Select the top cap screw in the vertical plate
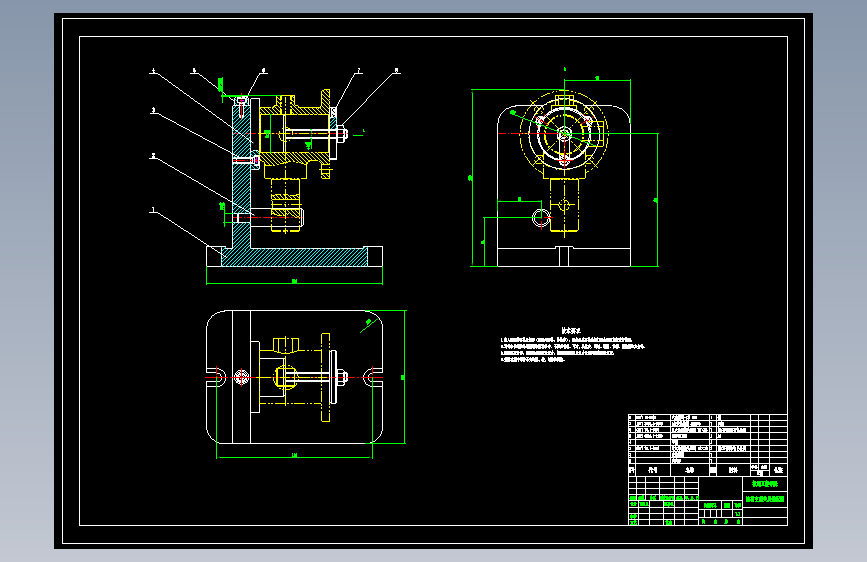Screen dimensions: 867x562 coord(242,106)
